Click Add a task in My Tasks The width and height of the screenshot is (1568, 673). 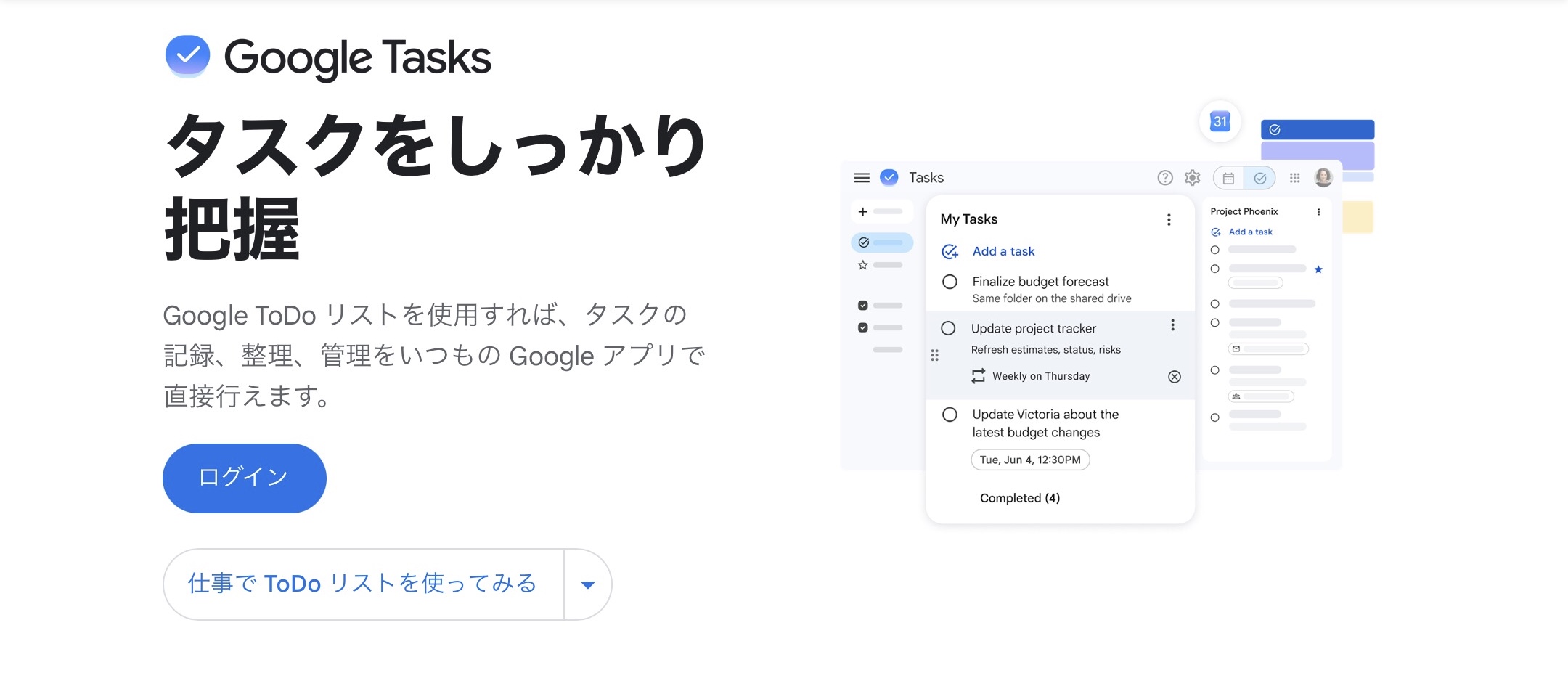[x=1003, y=251]
